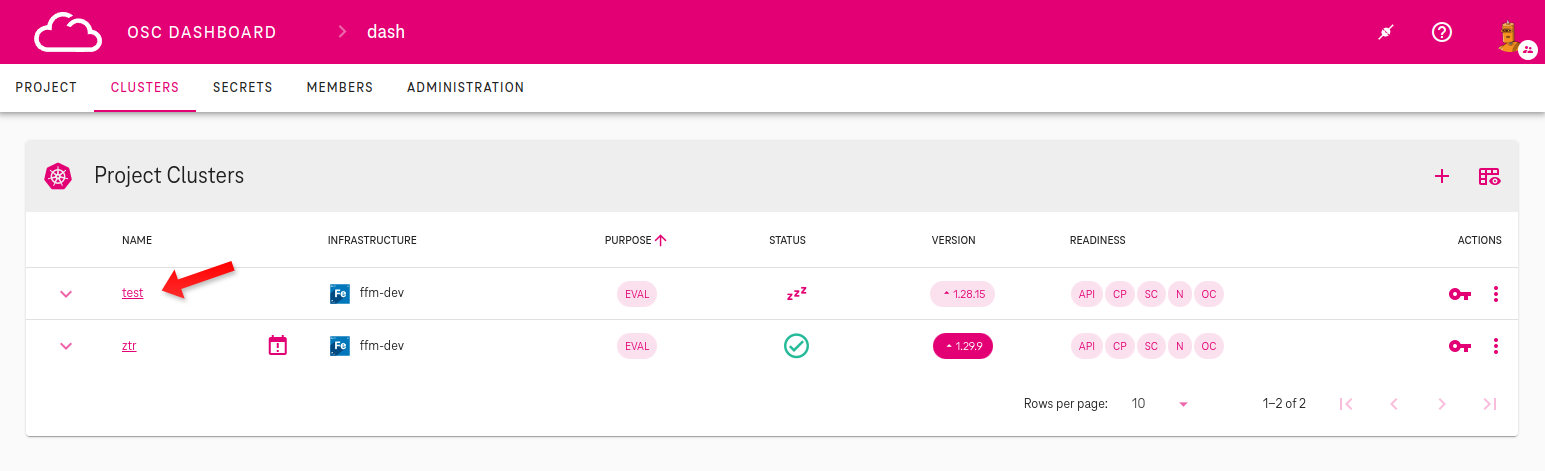Image resolution: width=1545 pixels, height=471 pixels.
Task: Open the help question mark icon
Action: point(1441,32)
